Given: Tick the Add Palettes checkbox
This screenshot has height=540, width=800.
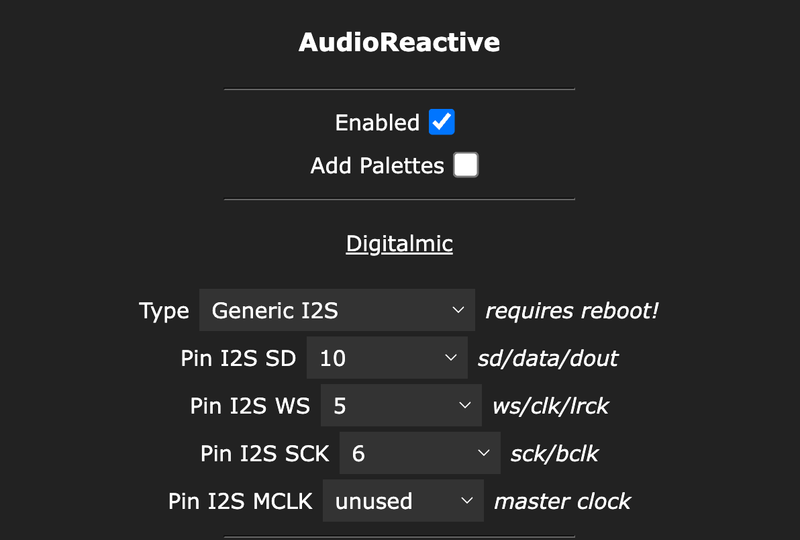Looking at the screenshot, I should (466, 165).
